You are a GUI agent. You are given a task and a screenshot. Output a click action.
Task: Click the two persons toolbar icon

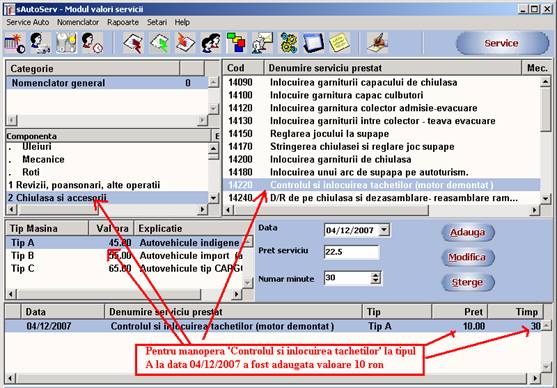[211, 43]
